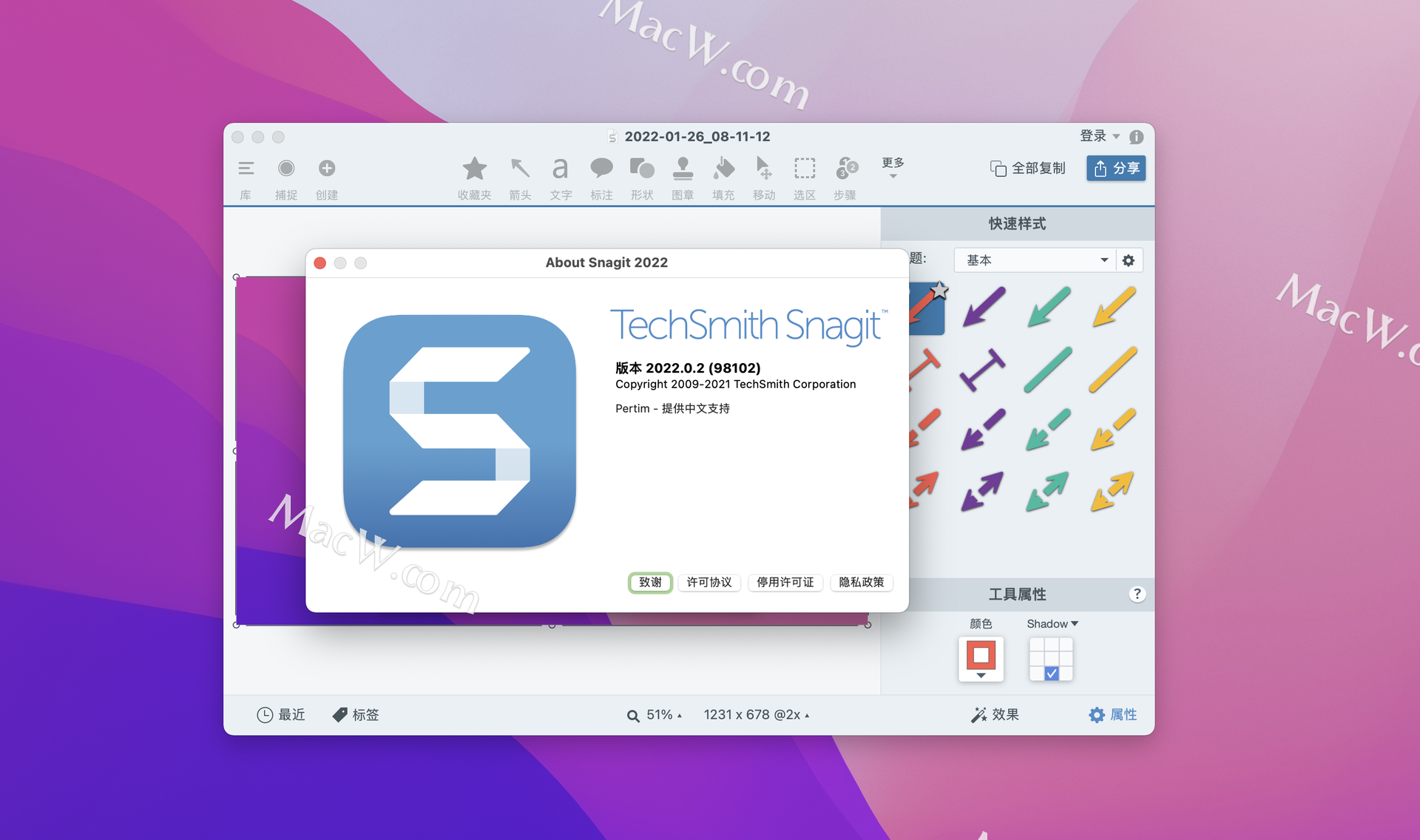This screenshot has width=1420, height=840.
Task: Choose the purple arrow quick style
Action: (x=984, y=307)
